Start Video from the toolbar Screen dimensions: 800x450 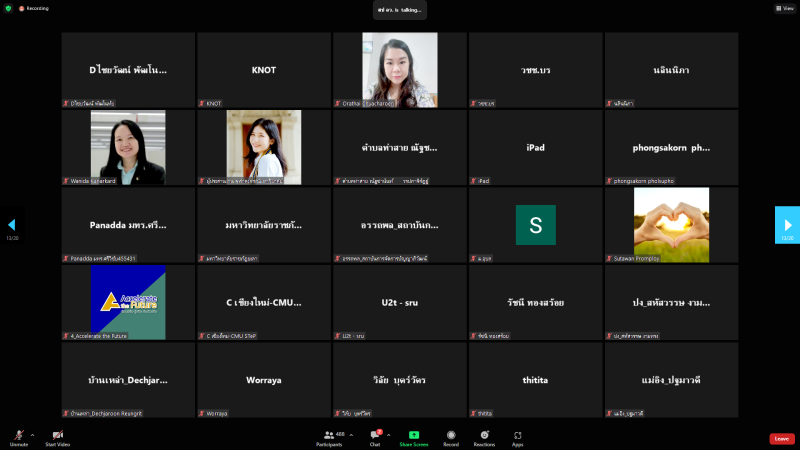pyautogui.click(x=57, y=437)
